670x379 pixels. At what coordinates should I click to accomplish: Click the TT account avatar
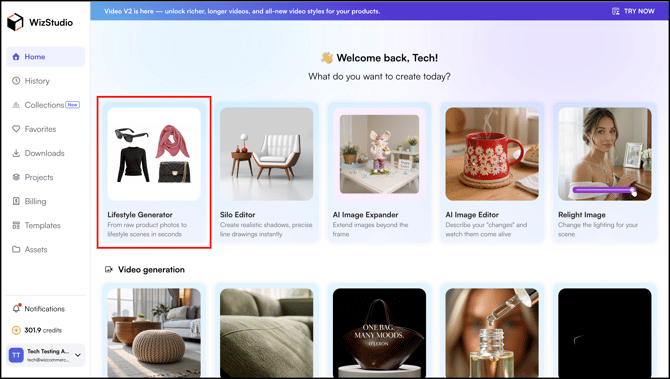tap(16, 355)
